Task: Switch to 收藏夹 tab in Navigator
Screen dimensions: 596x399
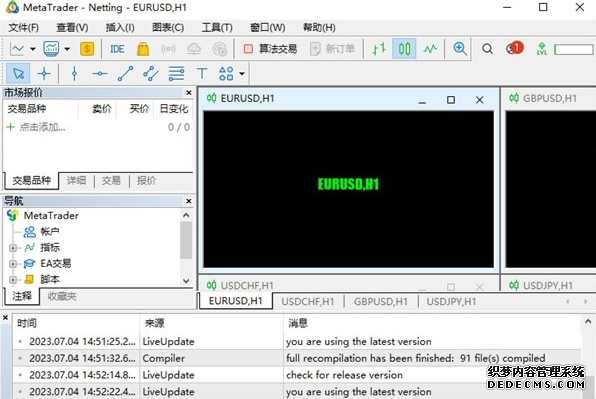Action: coord(62,296)
